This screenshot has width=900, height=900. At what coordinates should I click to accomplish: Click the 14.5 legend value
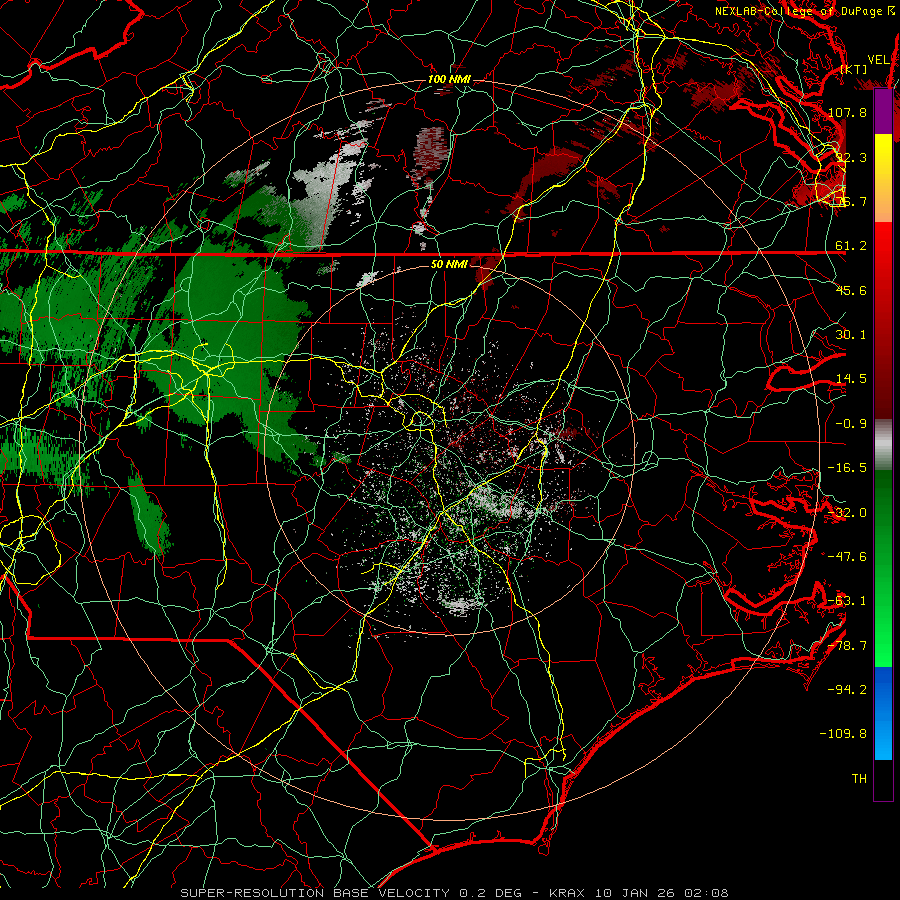tap(851, 379)
